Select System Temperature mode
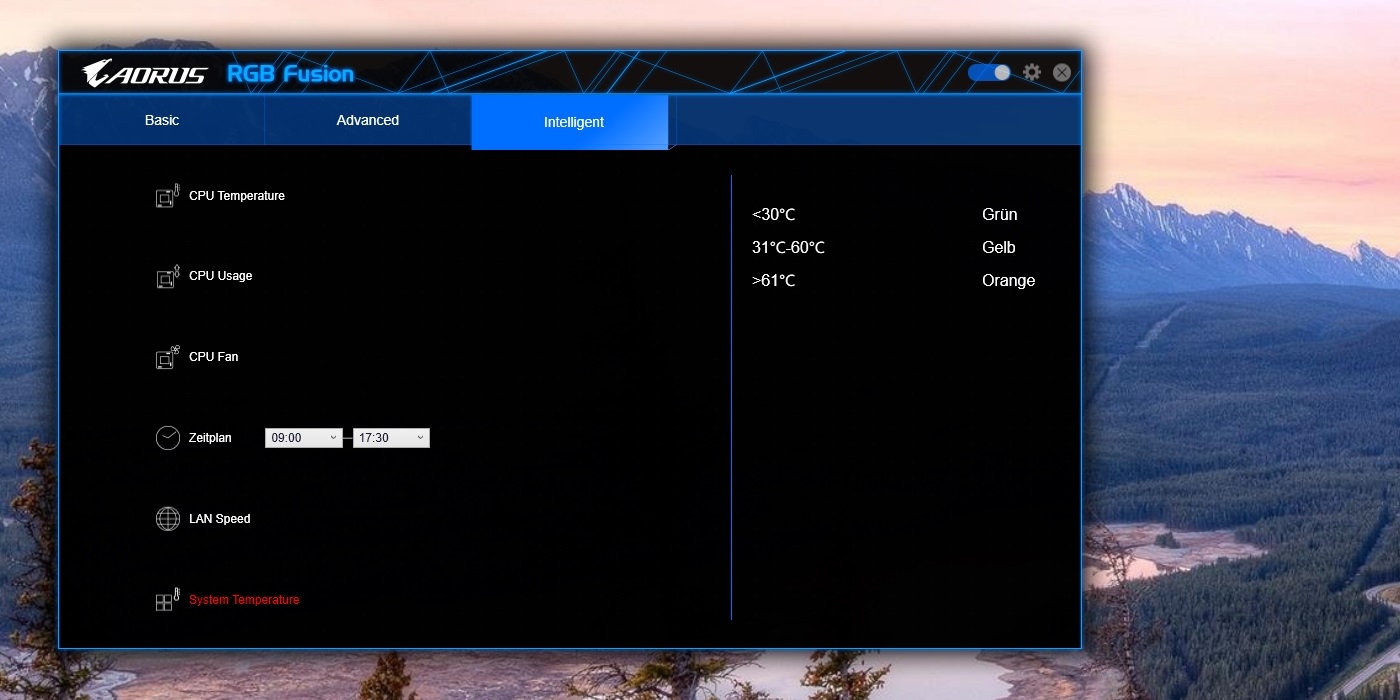 [244, 600]
